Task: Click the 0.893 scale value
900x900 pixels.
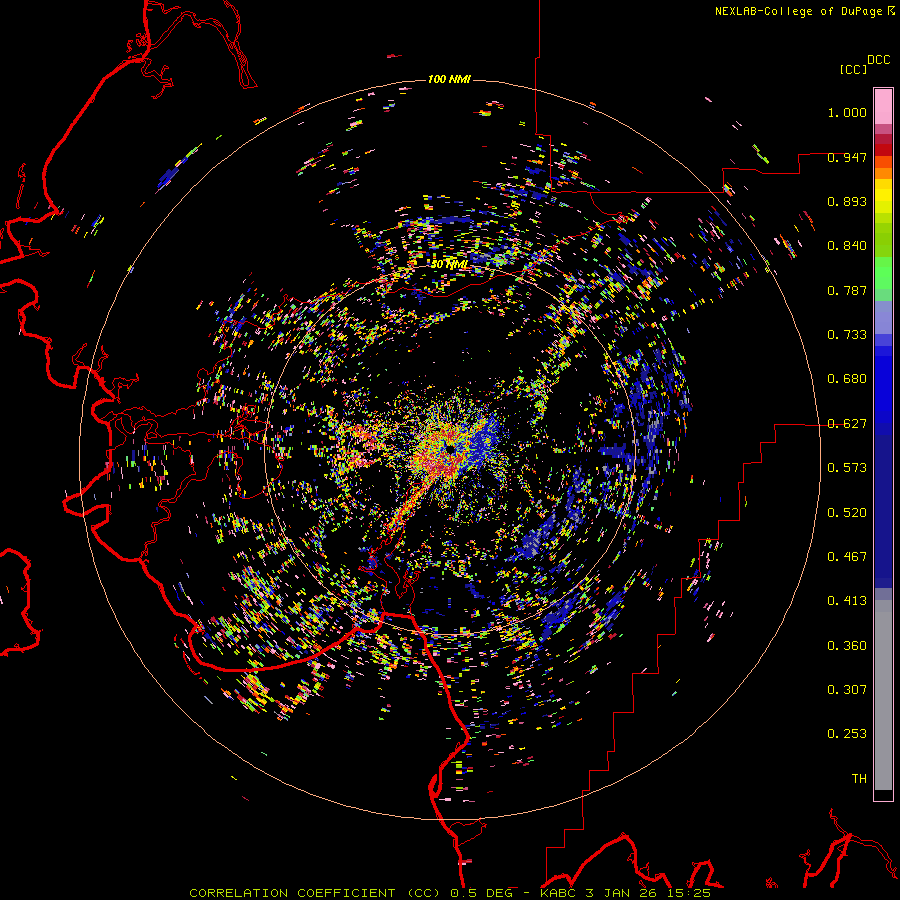Action: [x=847, y=201]
